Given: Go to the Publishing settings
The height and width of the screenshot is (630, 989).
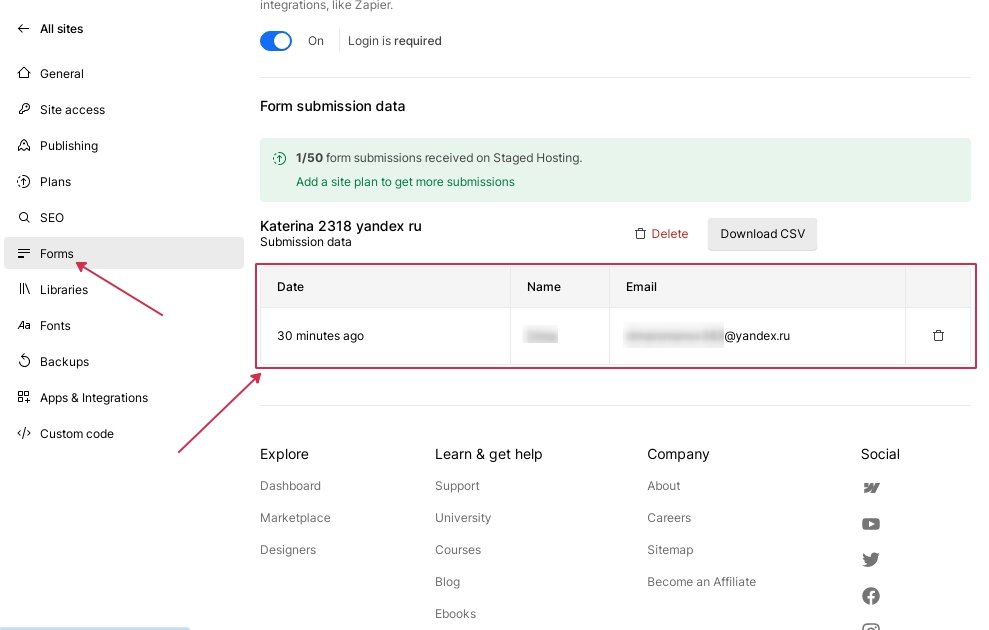Looking at the screenshot, I should click(x=69, y=146).
